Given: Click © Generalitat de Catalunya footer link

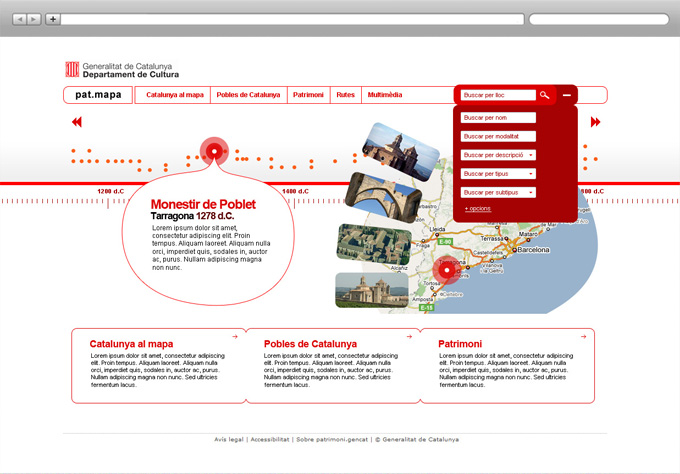Looking at the screenshot, I should pyautogui.click(x=417, y=439).
